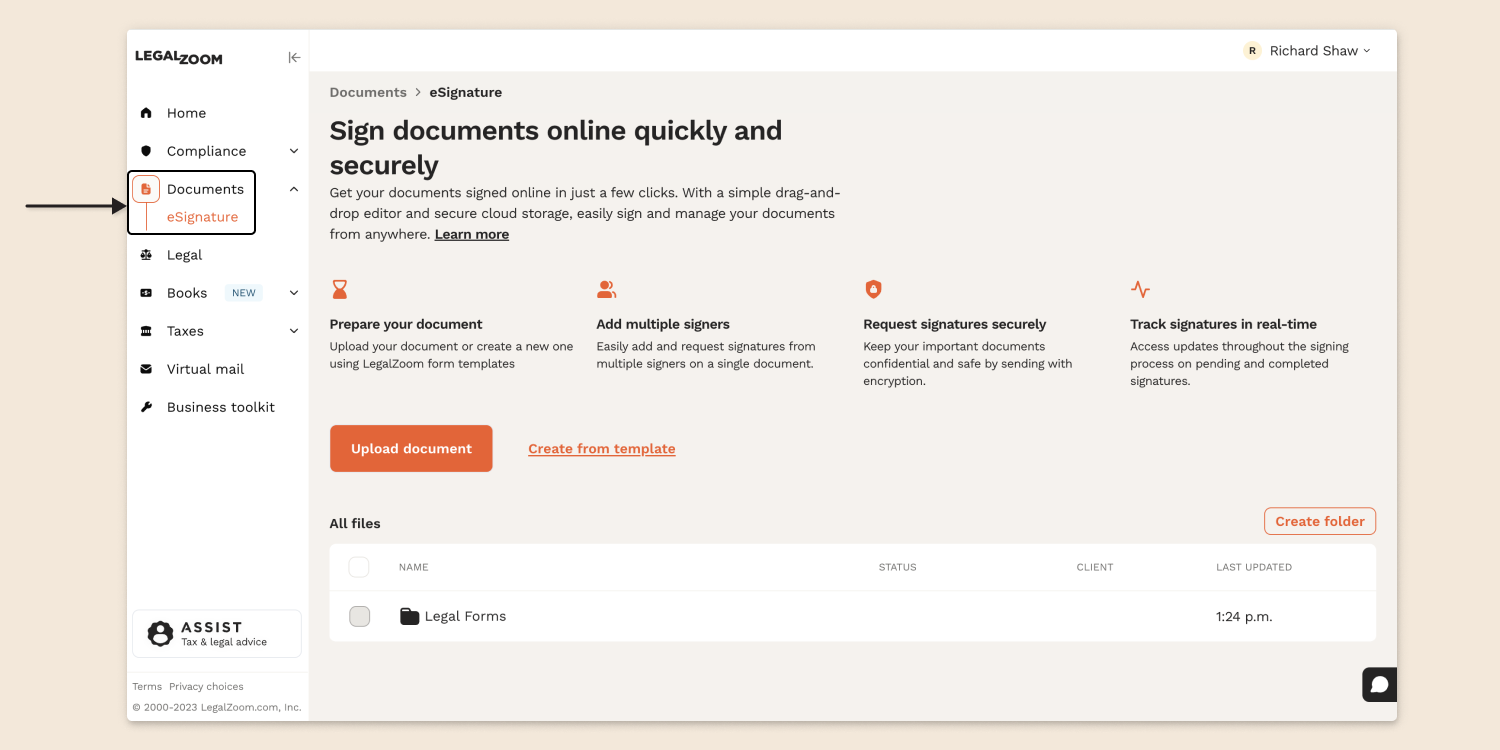Open Books in the sidebar
This screenshot has width=1500, height=750.
(x=187, y=293)
